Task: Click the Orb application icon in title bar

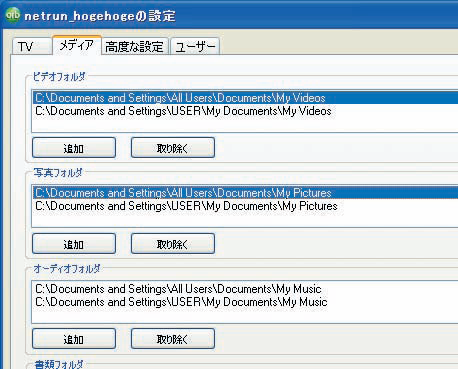Action: point(13,15)
